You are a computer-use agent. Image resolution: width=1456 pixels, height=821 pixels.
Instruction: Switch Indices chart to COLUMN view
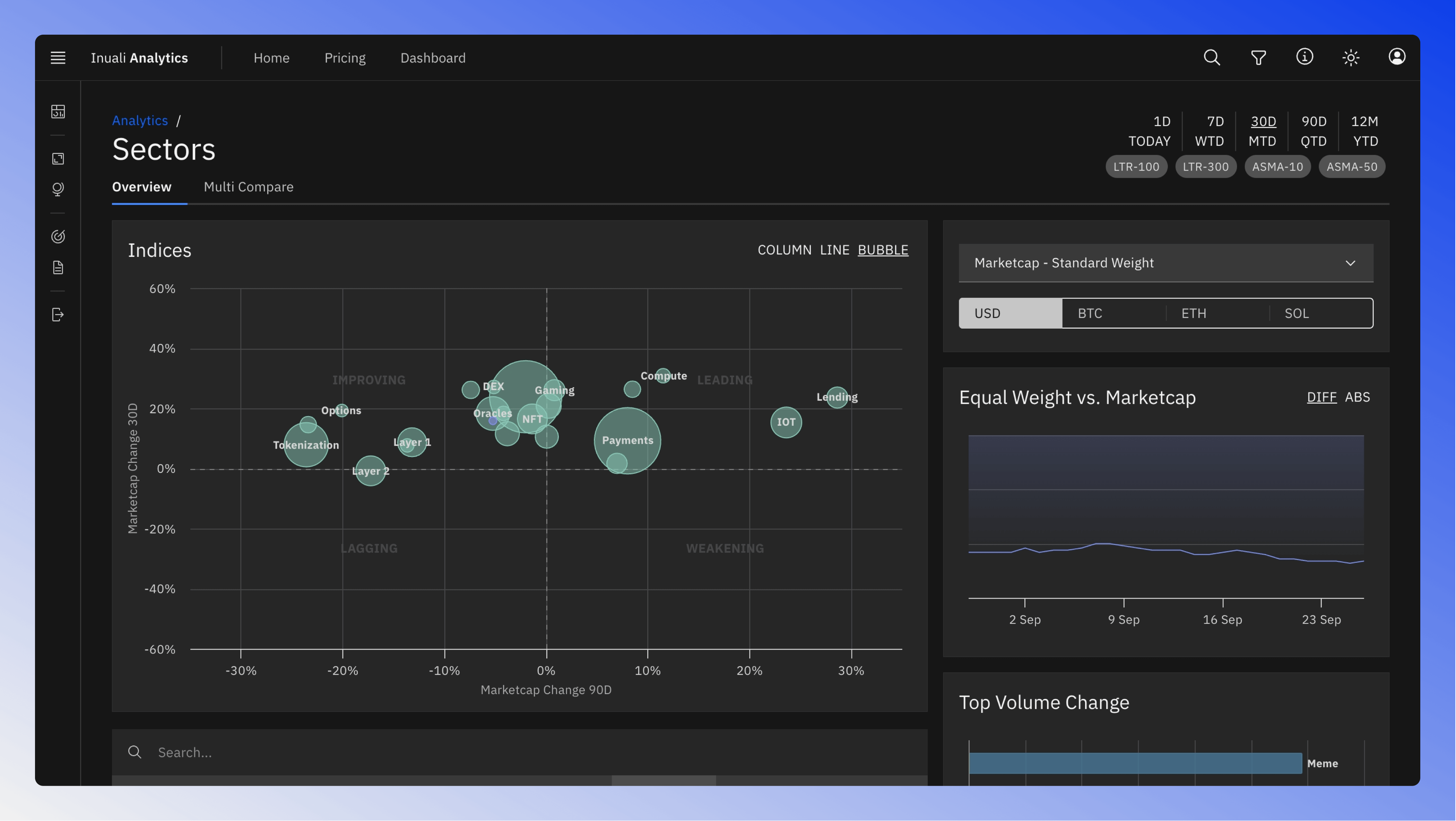point(784,250)
